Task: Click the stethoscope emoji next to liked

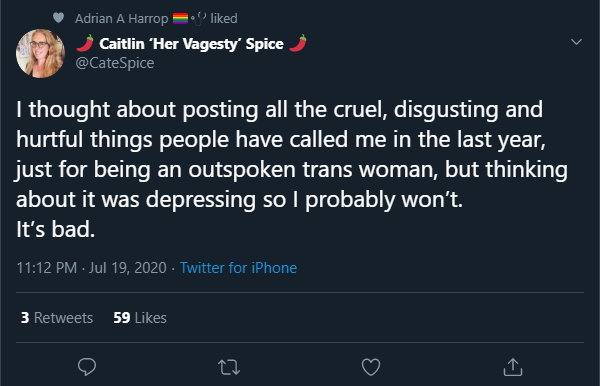Action: 199,18
